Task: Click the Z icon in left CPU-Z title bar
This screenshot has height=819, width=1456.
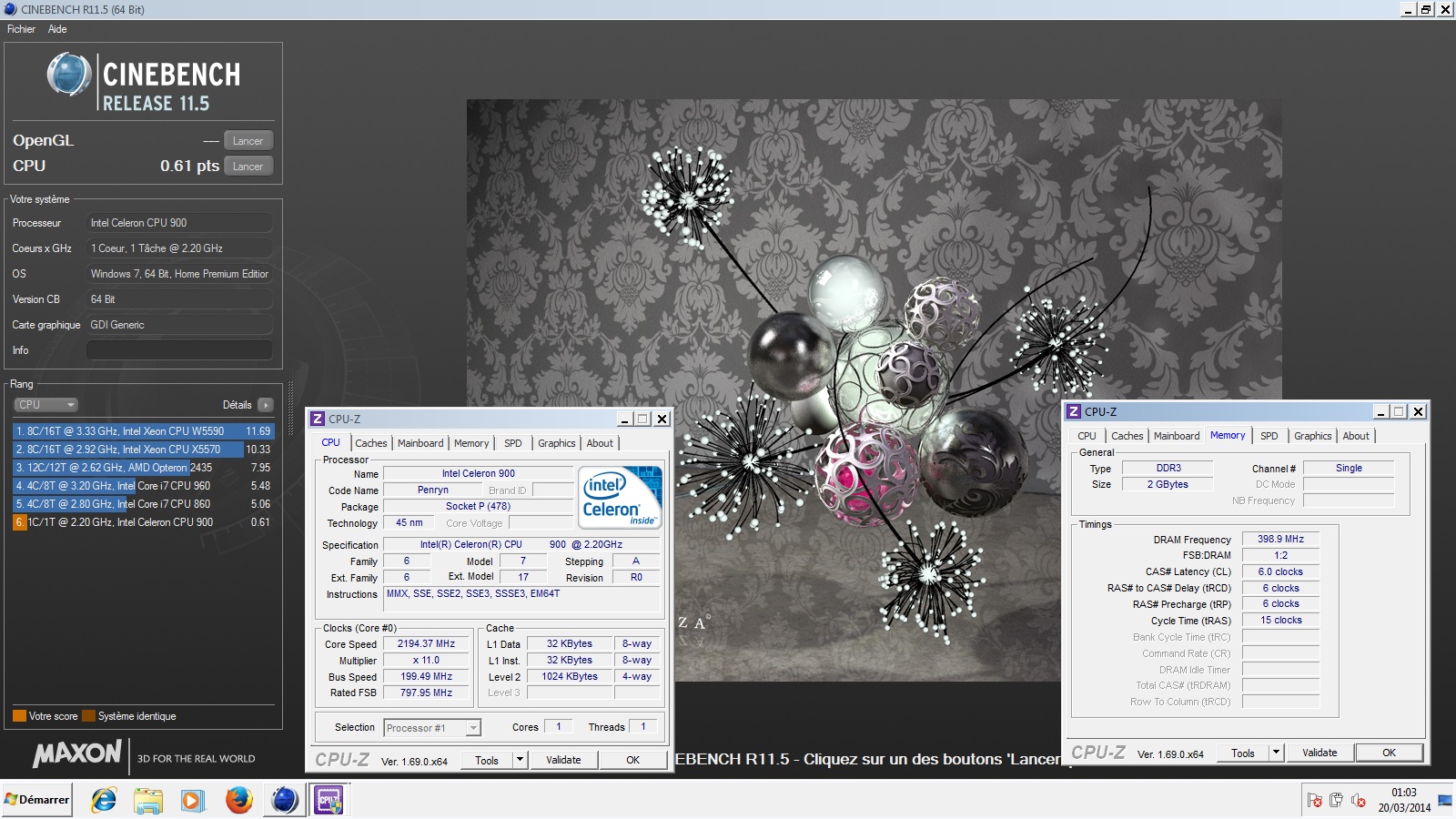Action: (x=318, y=419)
